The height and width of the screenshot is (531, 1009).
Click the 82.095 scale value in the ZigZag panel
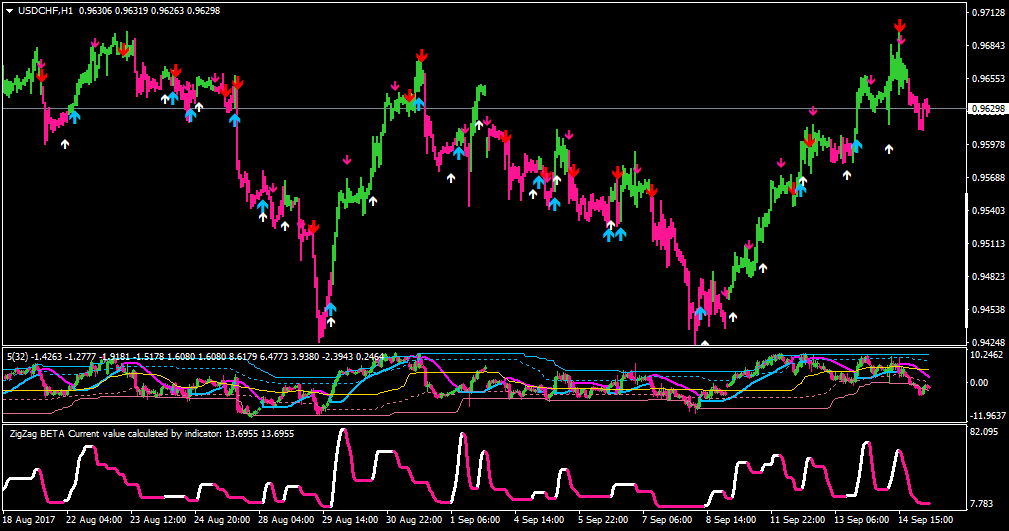click(x=983, y=431)
